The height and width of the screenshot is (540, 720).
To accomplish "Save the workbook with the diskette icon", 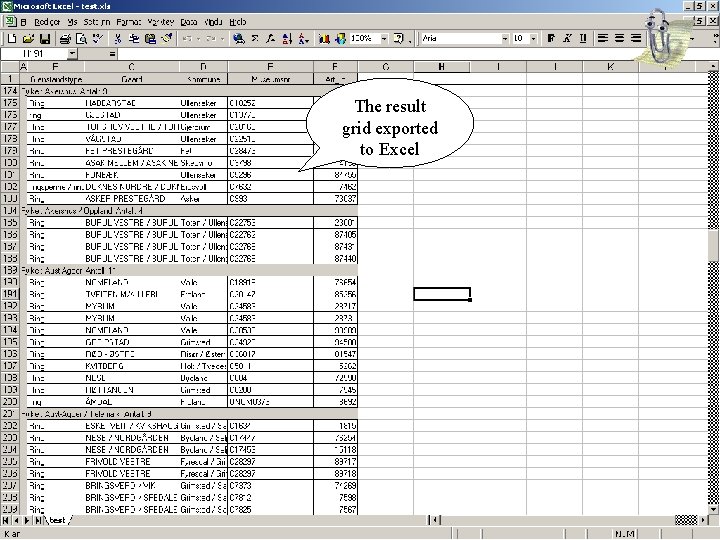I will click(x=45, y=39).
